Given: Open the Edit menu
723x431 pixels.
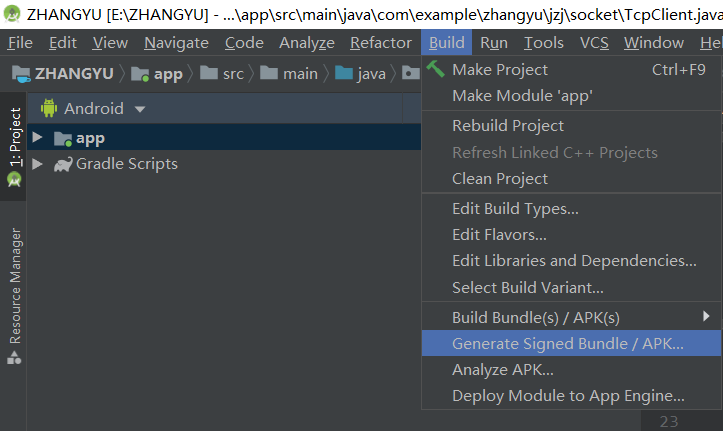Looking at the screenshot, I should 63,43.
